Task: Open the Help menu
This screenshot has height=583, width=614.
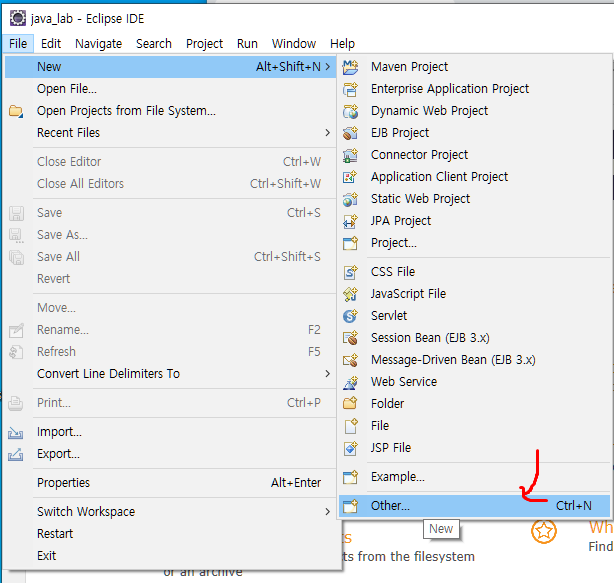Action: tap(342, 43)
